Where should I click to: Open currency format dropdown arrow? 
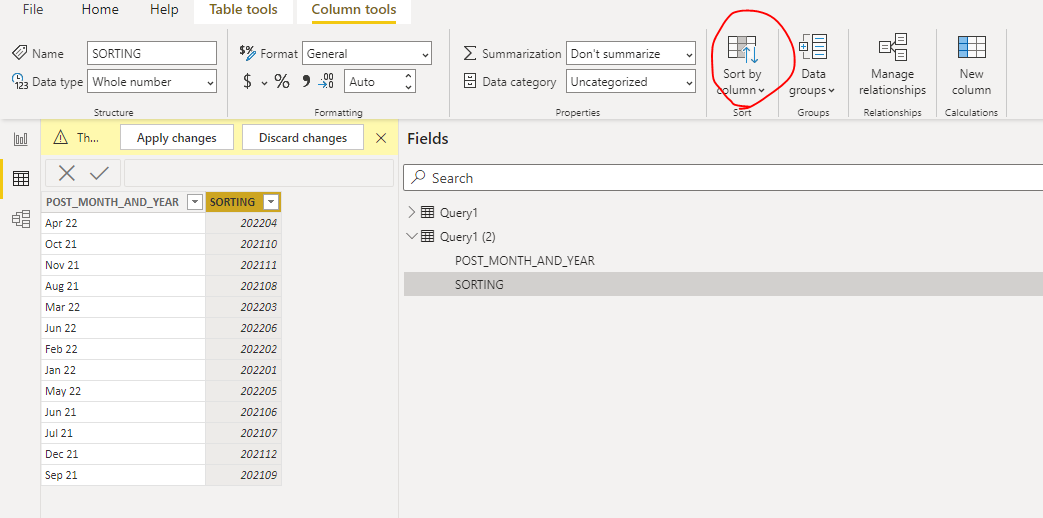pyautogui.click(x=264, y=82)
